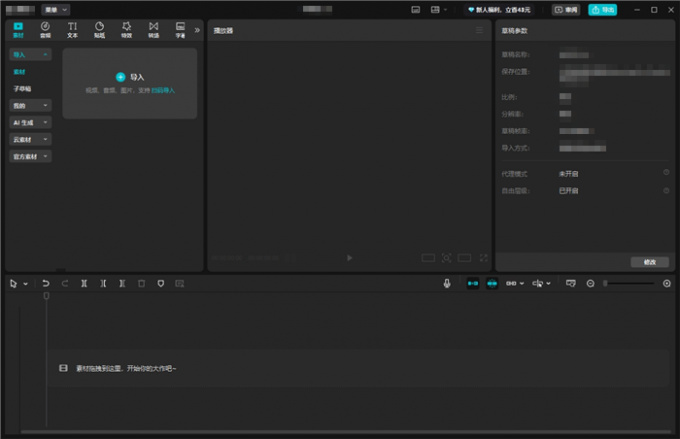Toggle the main track magnet

pyautogui.click(x=473, y=283)
